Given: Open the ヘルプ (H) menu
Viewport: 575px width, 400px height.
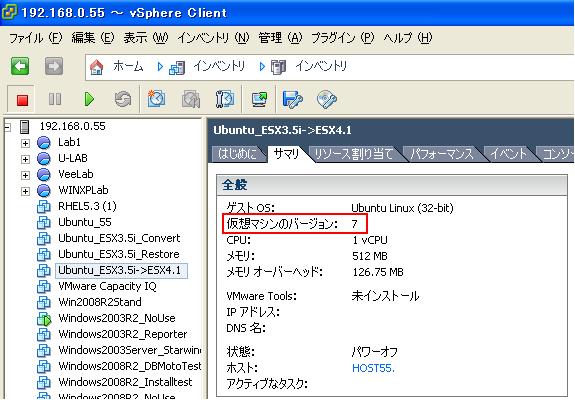Looking at the screenshot, I should click(408, 38).
